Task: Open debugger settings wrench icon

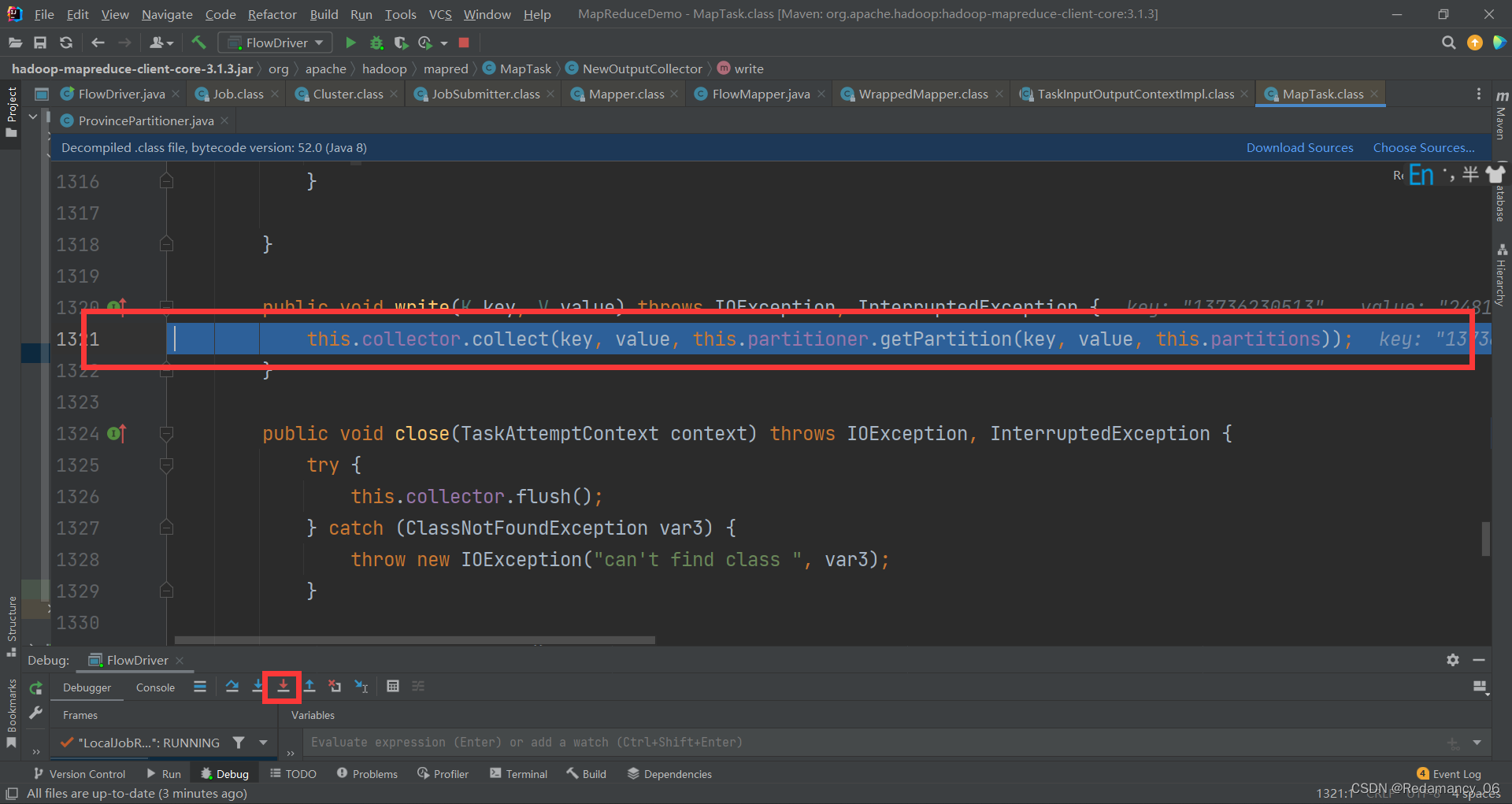Action: [x=35, y=713]
